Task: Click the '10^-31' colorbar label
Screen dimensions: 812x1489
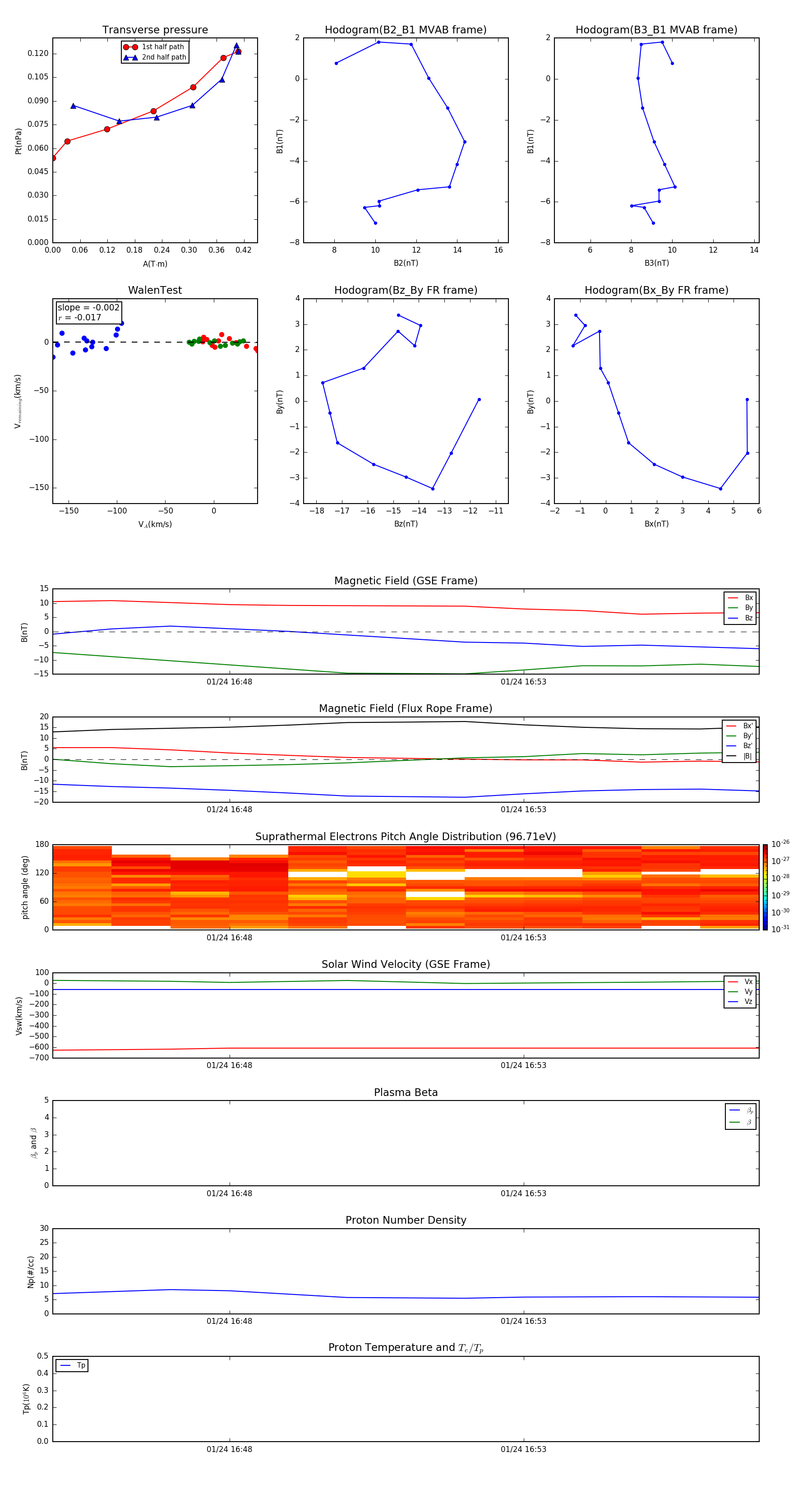Action: (780, 929)
